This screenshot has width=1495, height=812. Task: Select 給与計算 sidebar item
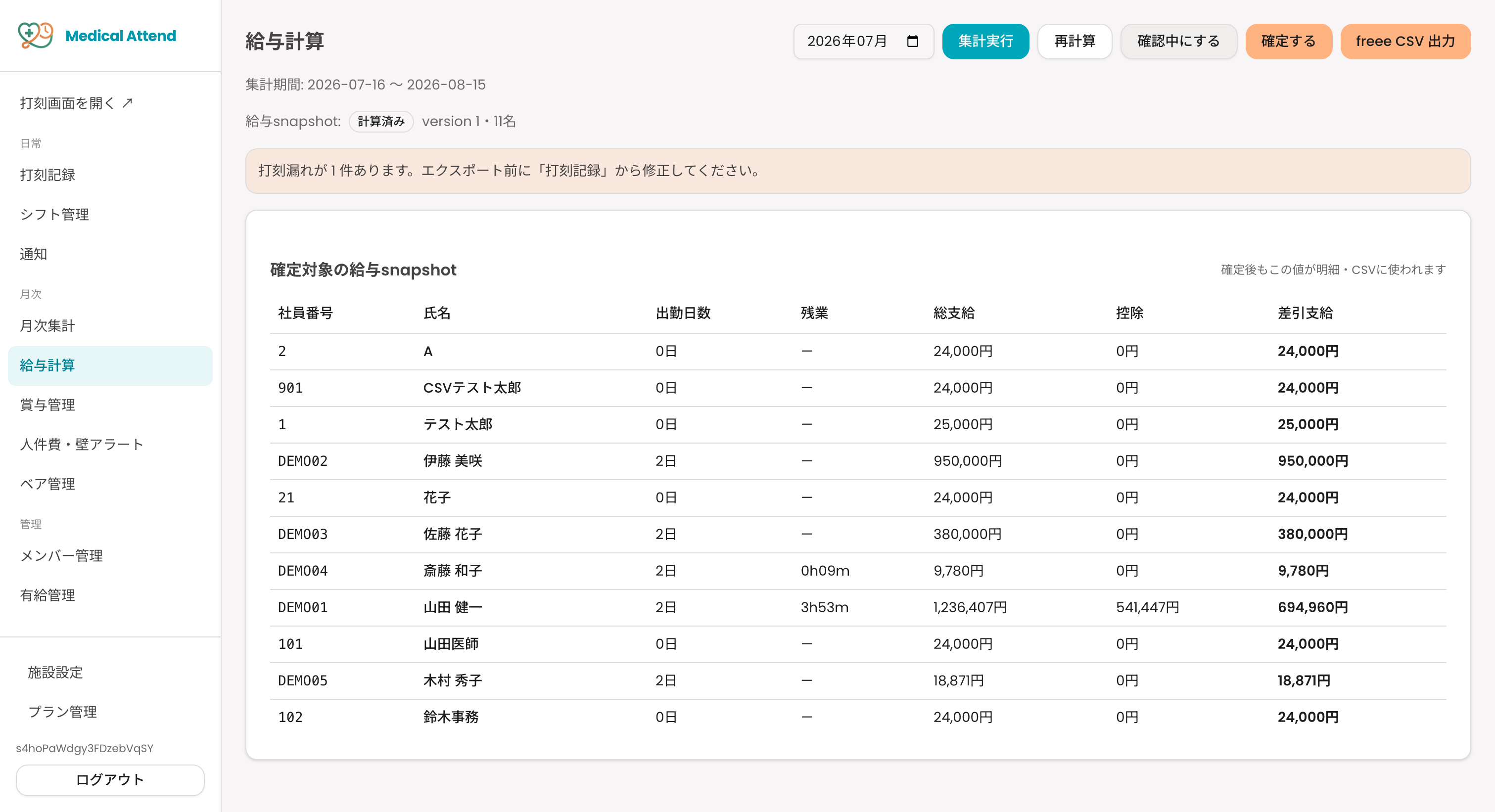(x=110, y=365)
